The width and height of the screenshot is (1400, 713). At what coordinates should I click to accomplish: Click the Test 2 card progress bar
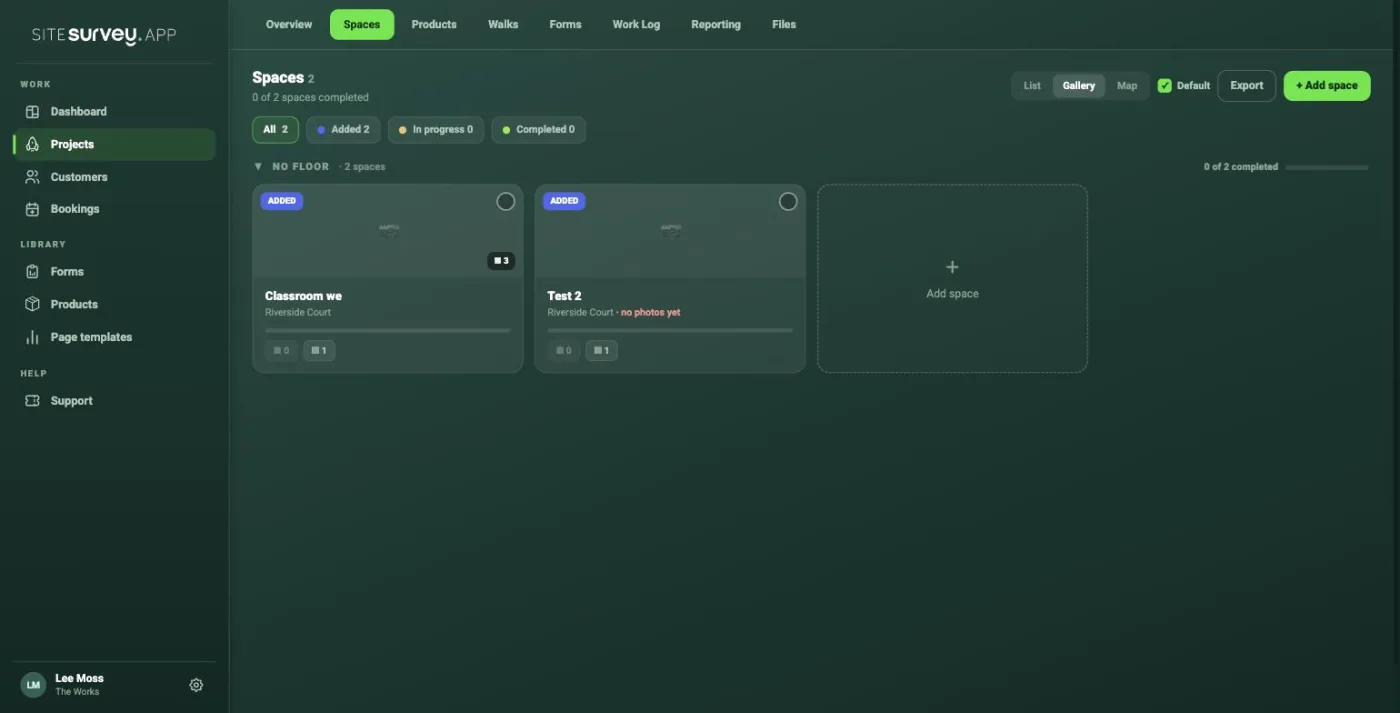[670, 330]
